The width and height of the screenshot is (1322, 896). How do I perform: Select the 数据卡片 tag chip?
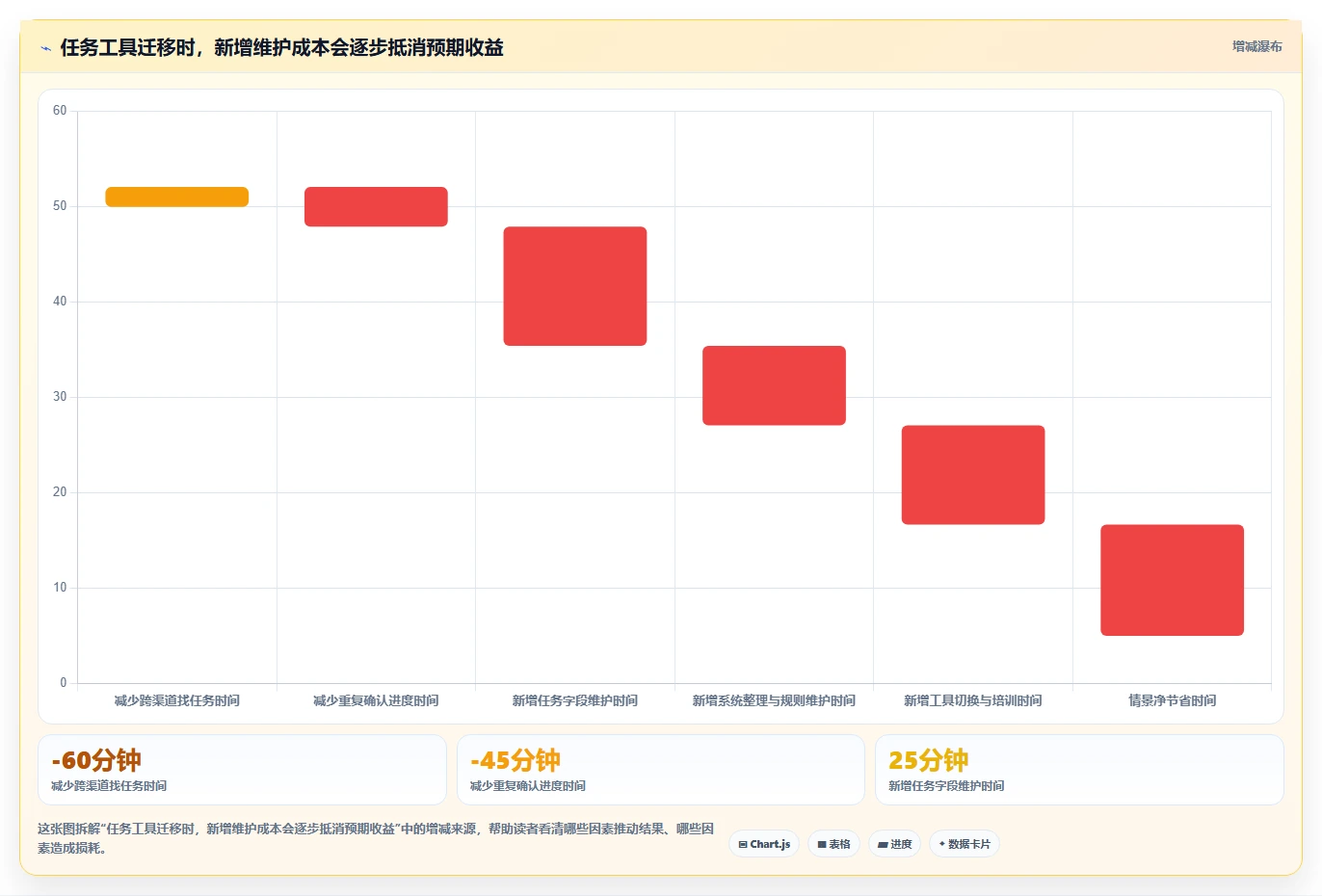coord(965,844)
